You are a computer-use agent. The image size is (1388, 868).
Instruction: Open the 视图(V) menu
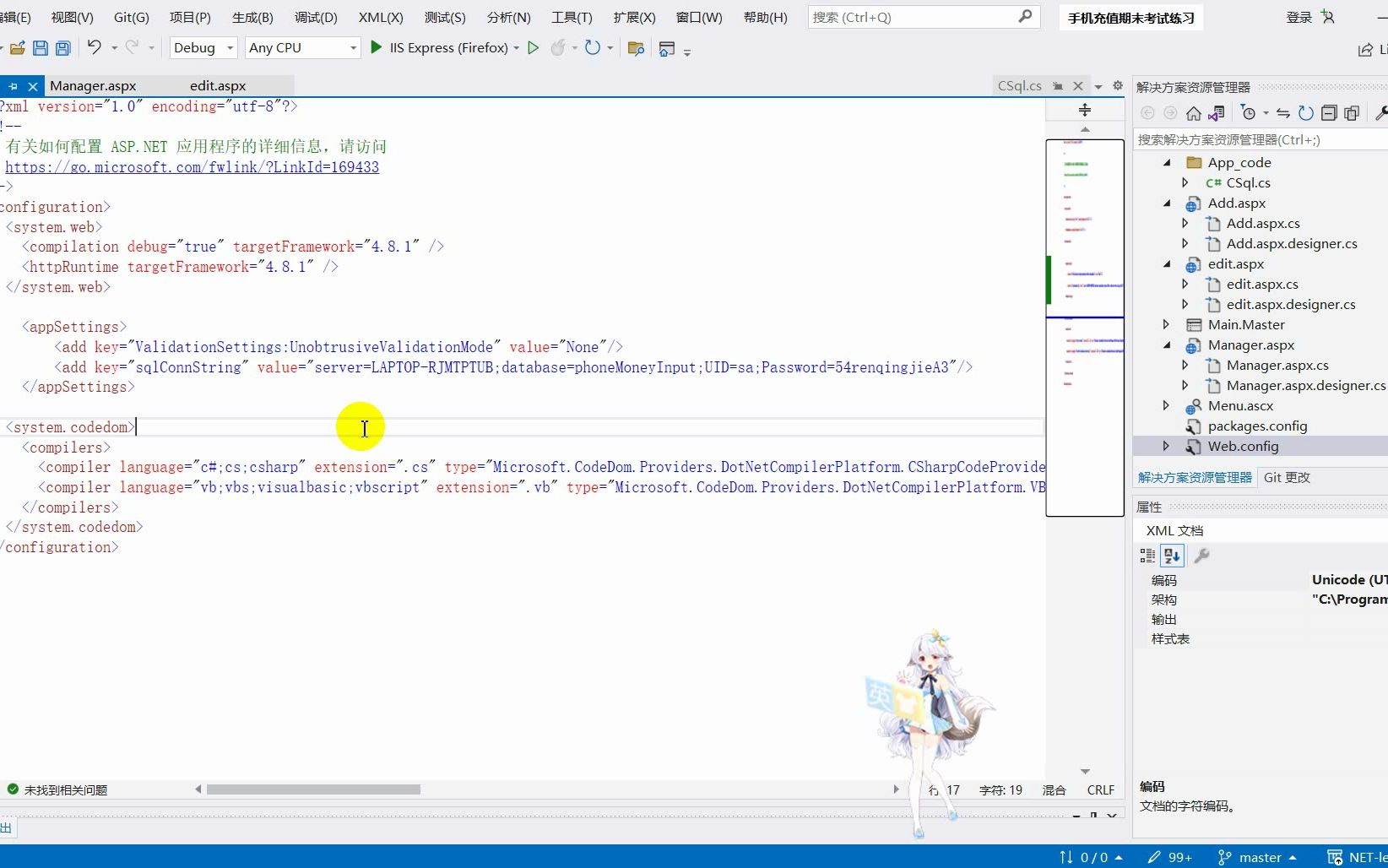[x=72, y=17]
